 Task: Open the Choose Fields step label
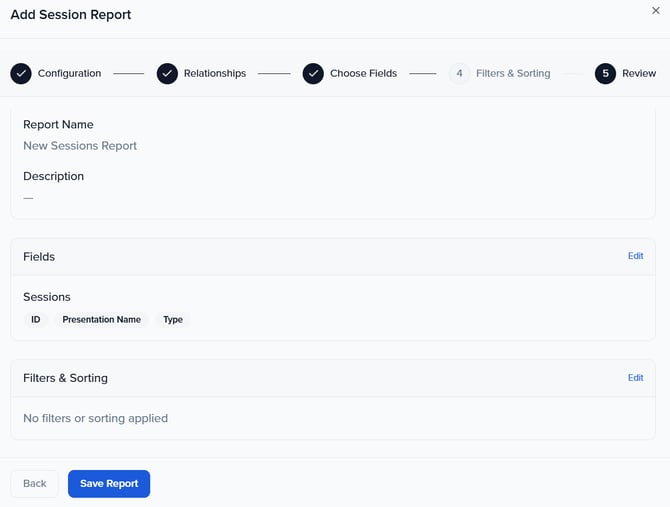[x=363, y=73]
